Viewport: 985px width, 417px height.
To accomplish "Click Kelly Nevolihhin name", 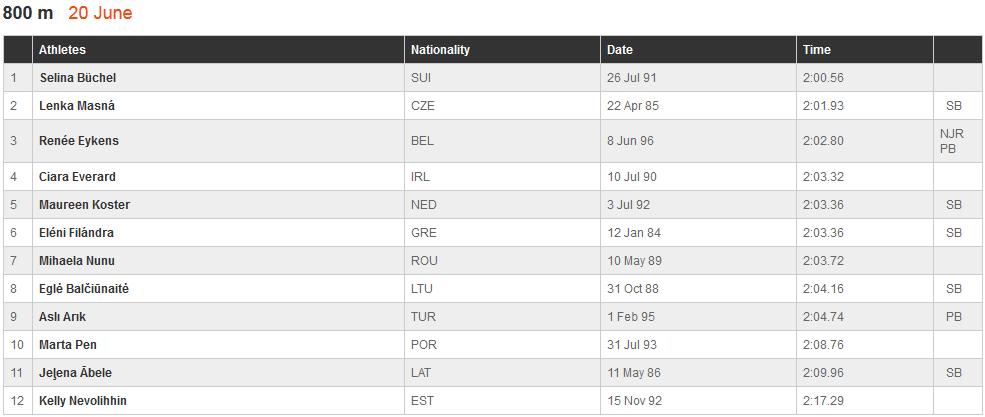I will tap(83, 401).
